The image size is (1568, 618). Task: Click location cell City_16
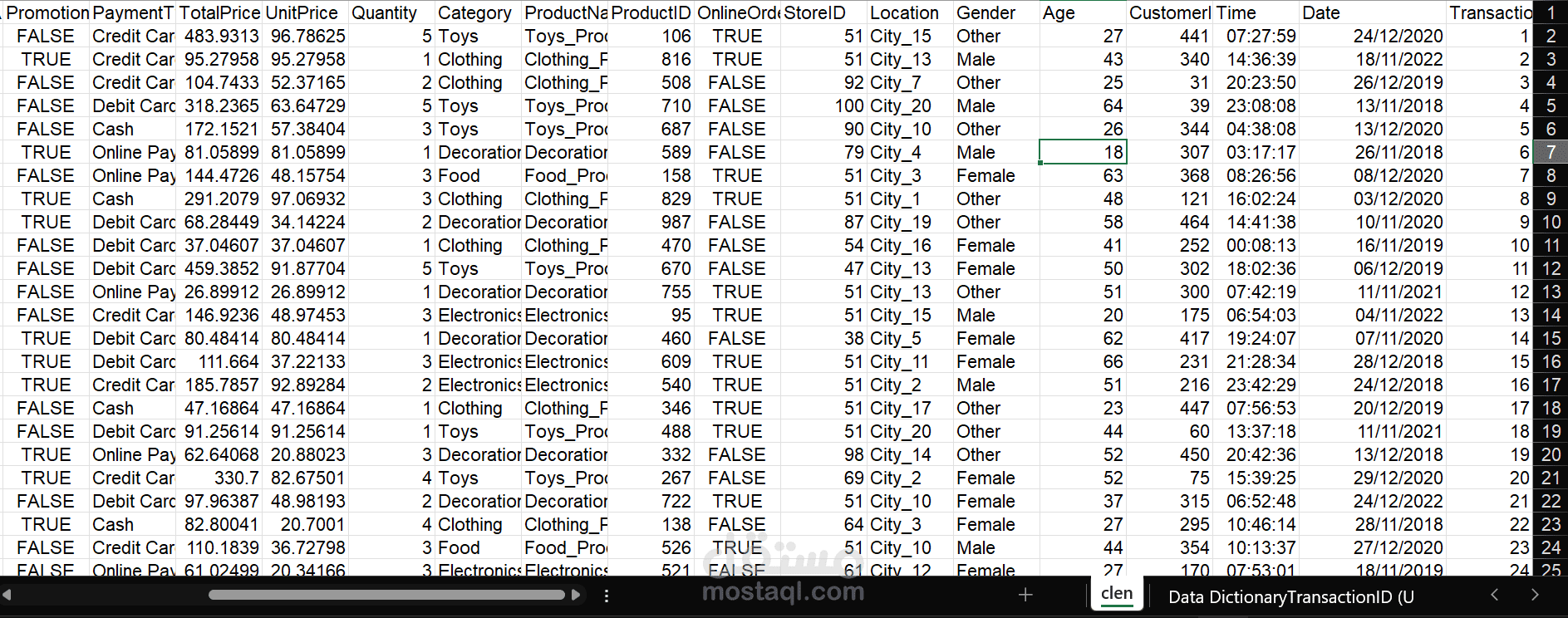point(910,246)
